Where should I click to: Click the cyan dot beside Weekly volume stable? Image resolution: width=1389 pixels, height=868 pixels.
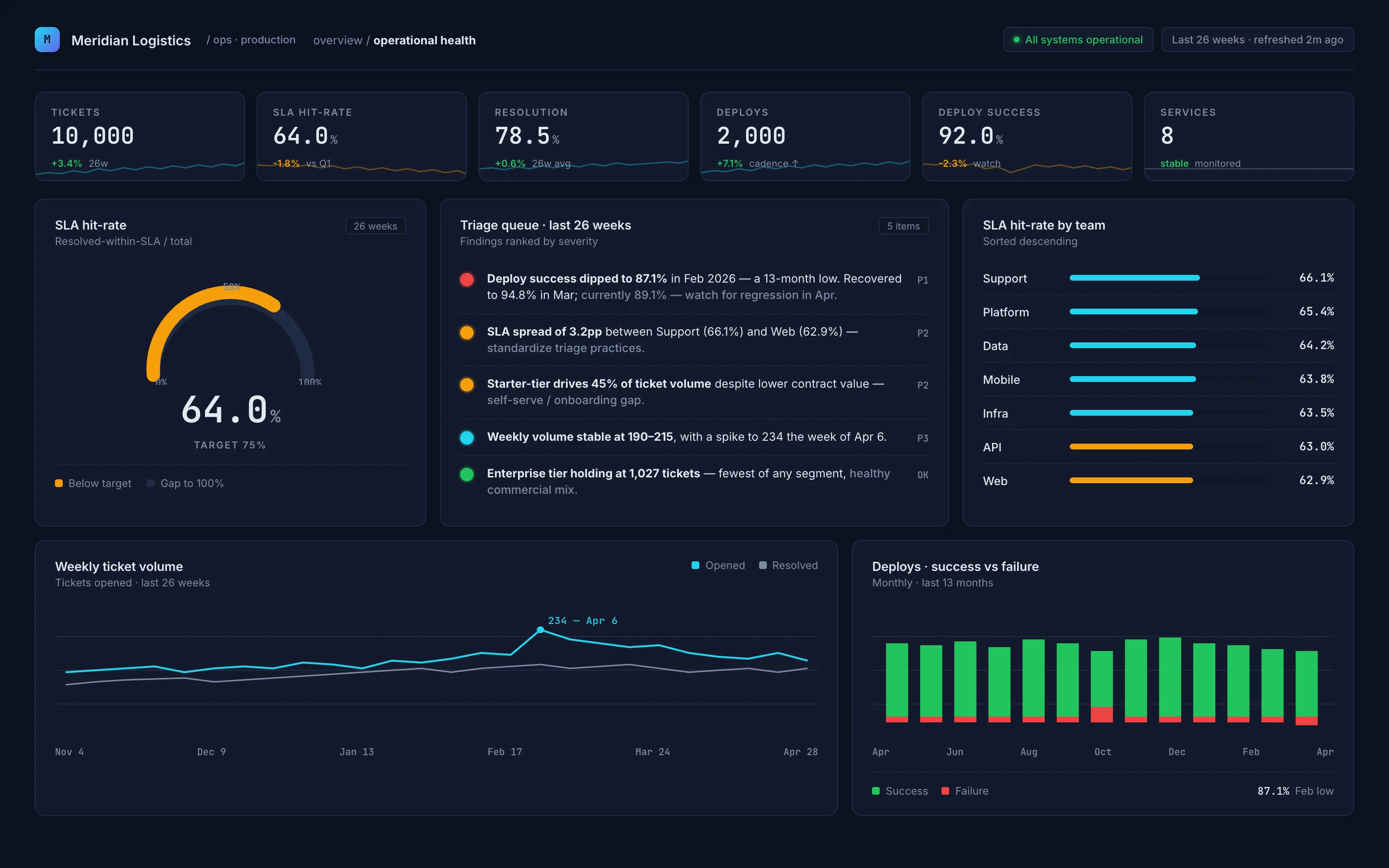pos(467,437)
